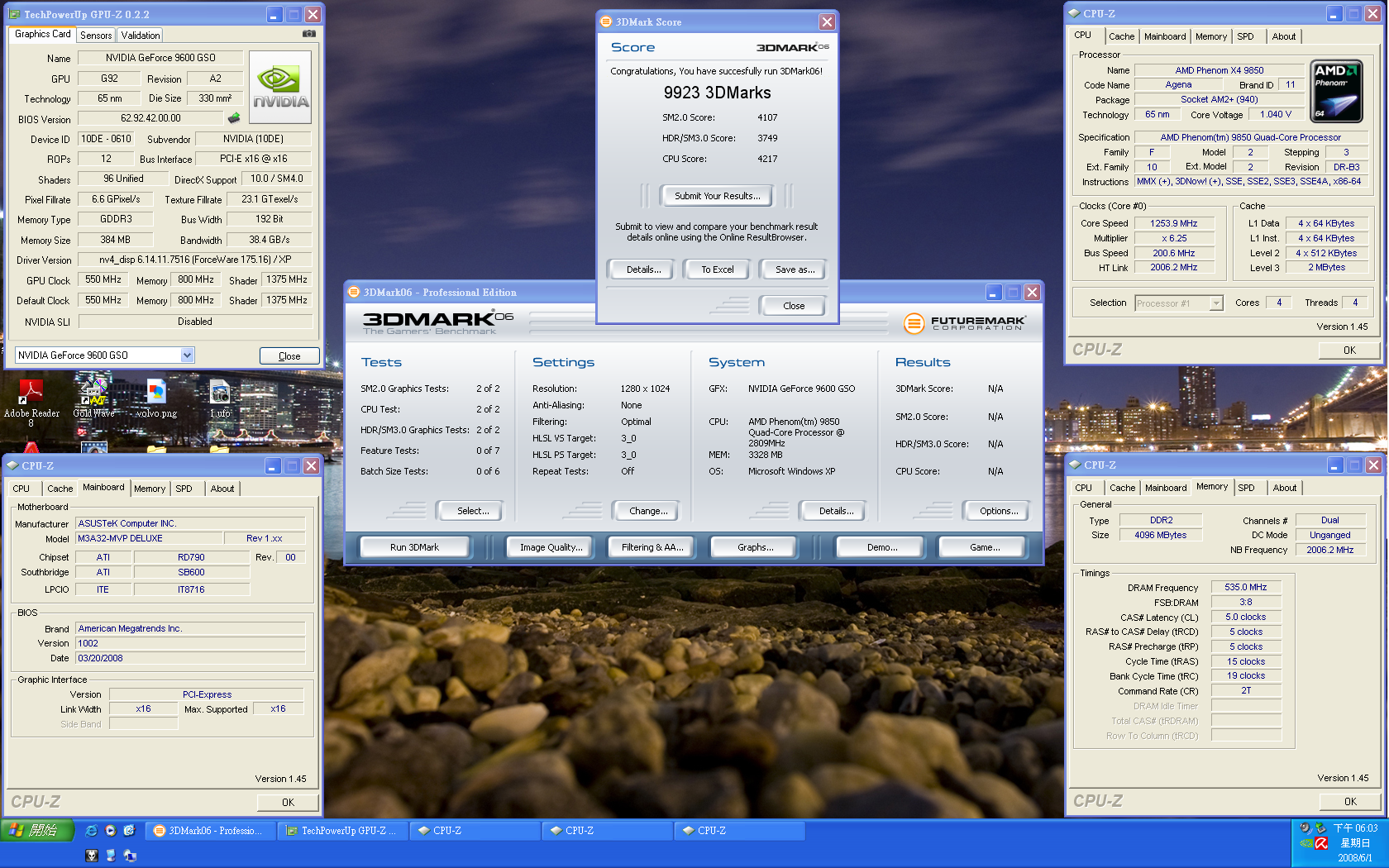Click the GPU-Z screenshot camera icon
Image resolution: width=1389 pixels, height=868 pixels.
tap(308, 34)
